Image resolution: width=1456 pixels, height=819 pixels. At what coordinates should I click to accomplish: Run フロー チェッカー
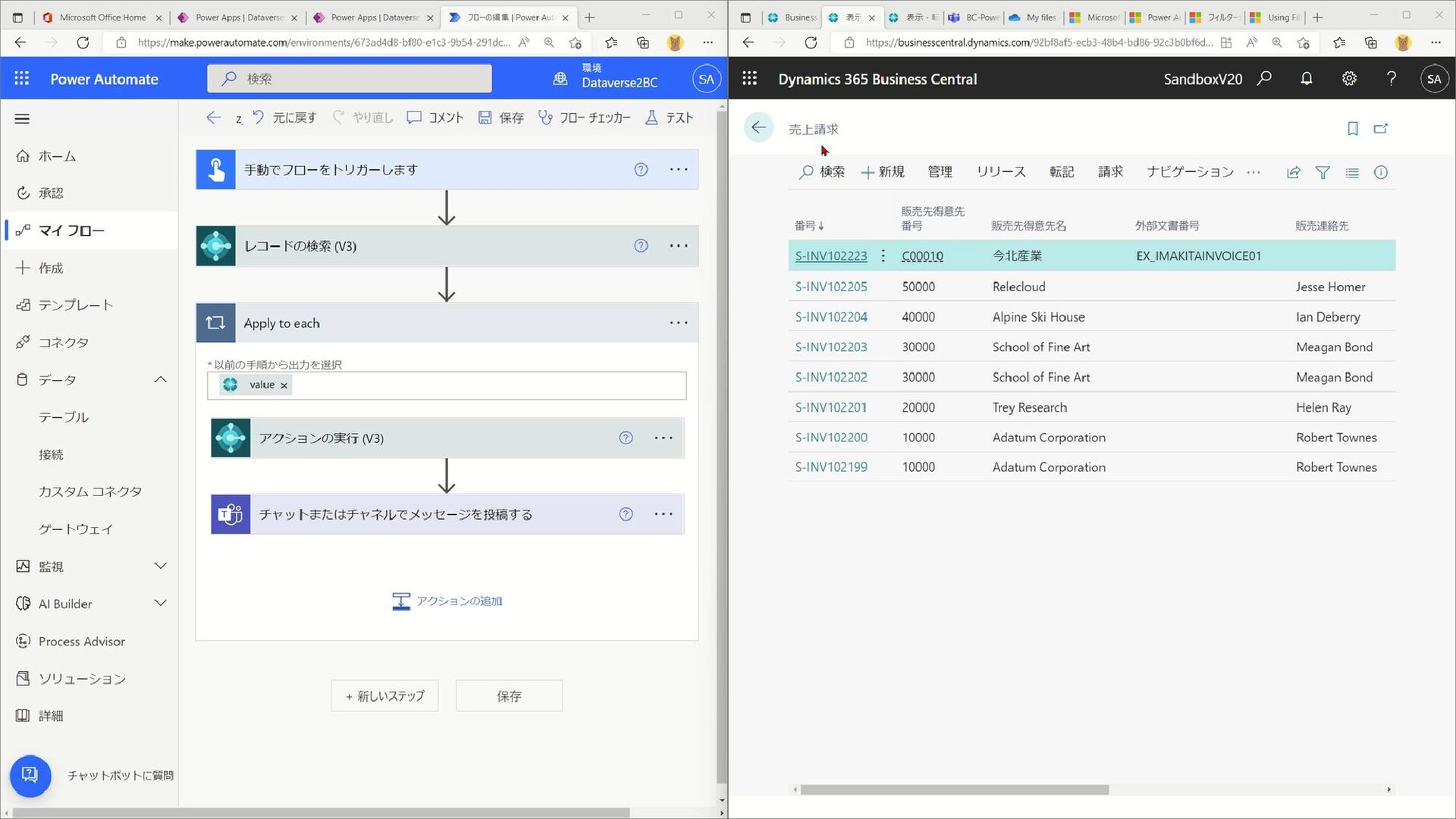coord(585,118)
